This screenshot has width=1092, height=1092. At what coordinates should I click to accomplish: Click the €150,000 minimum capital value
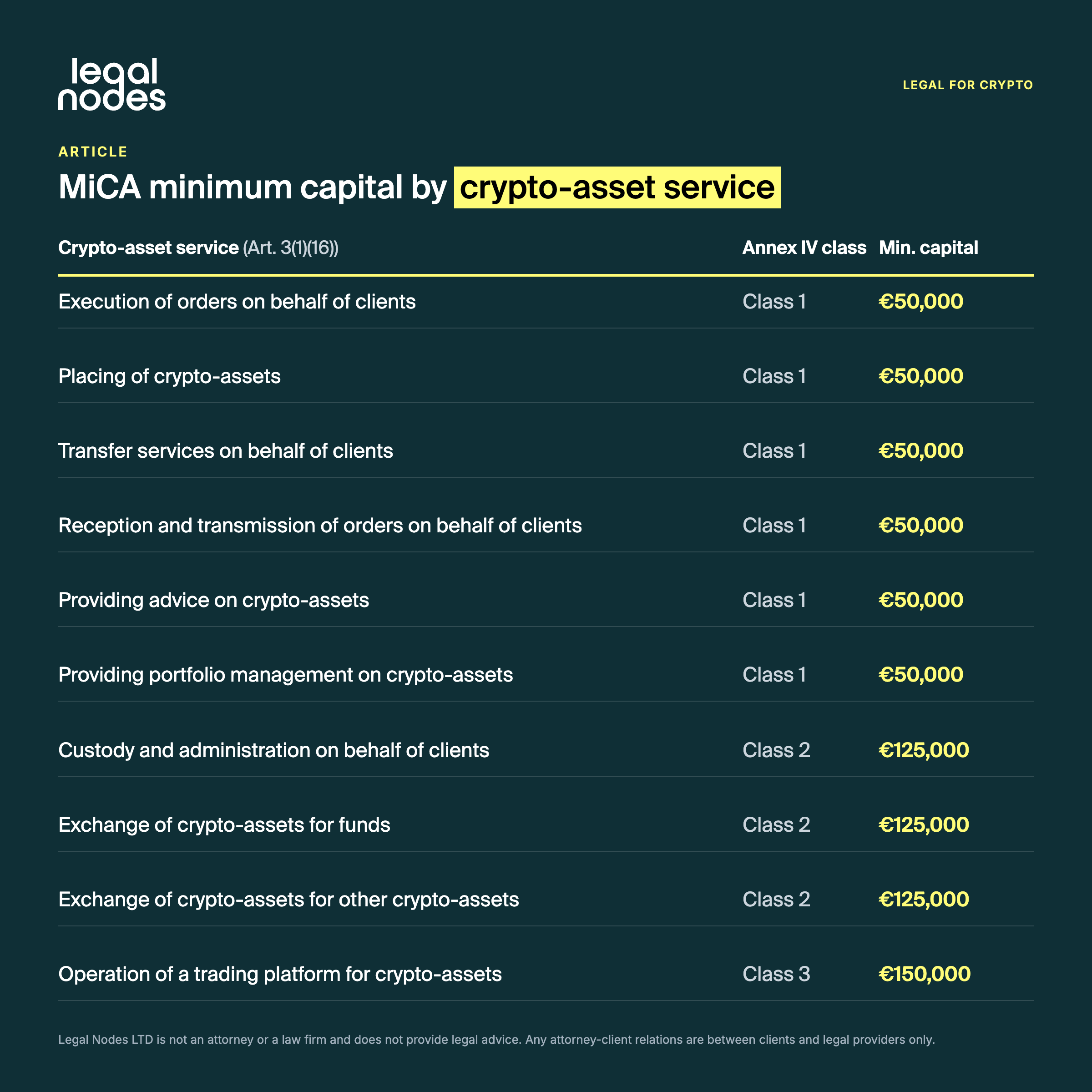925,974
